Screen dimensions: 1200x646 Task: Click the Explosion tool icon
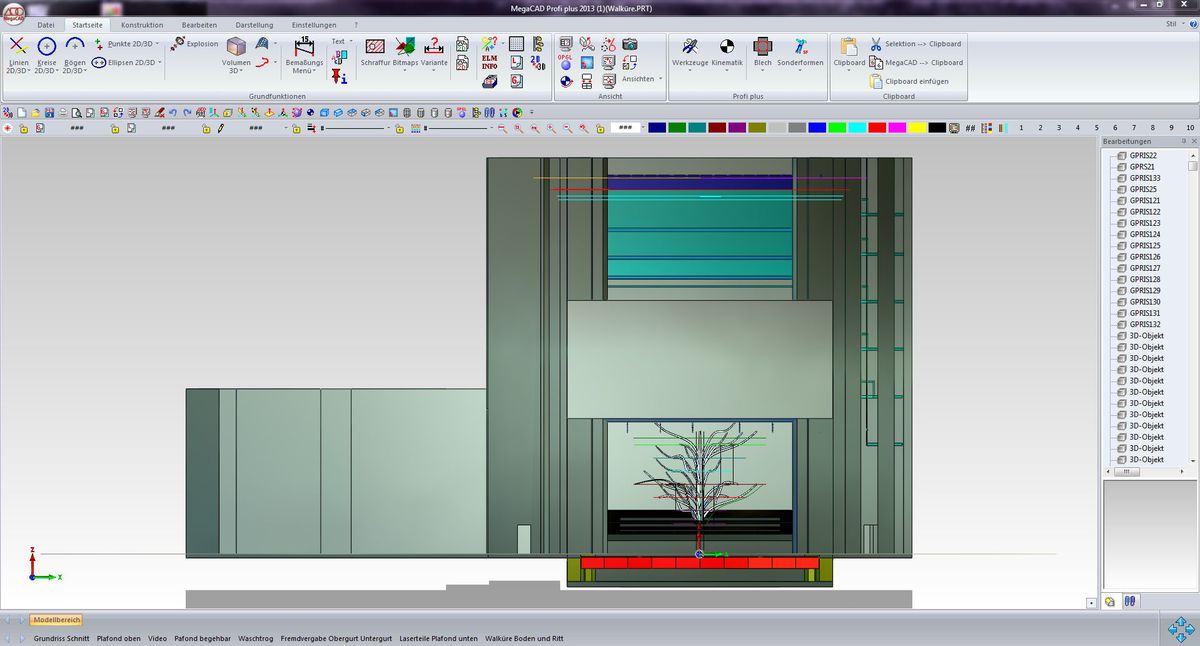click(x=178, y=44)
